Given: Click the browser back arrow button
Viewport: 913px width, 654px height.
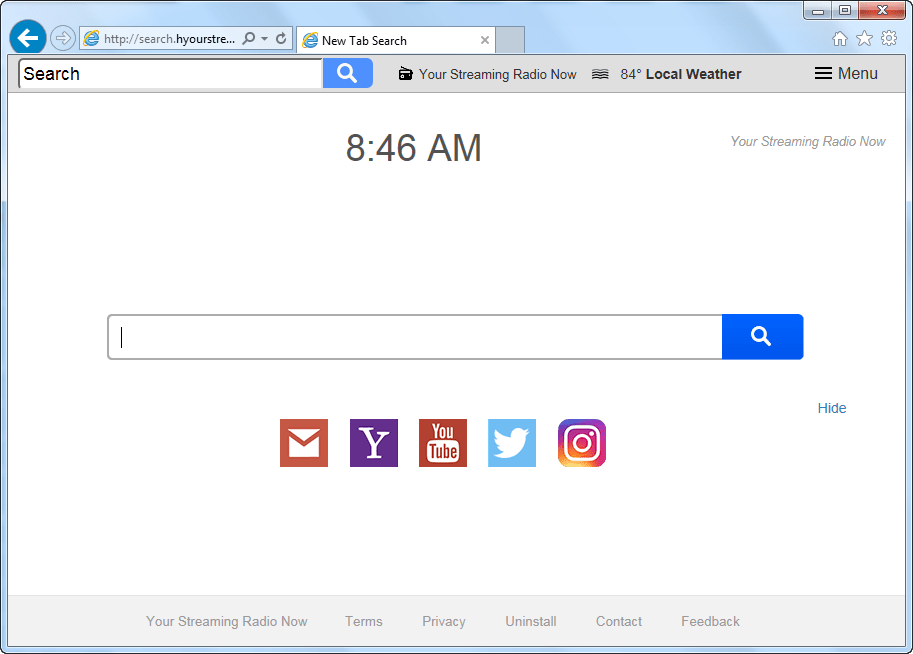Looking at the screenshot, I should 27,38.
